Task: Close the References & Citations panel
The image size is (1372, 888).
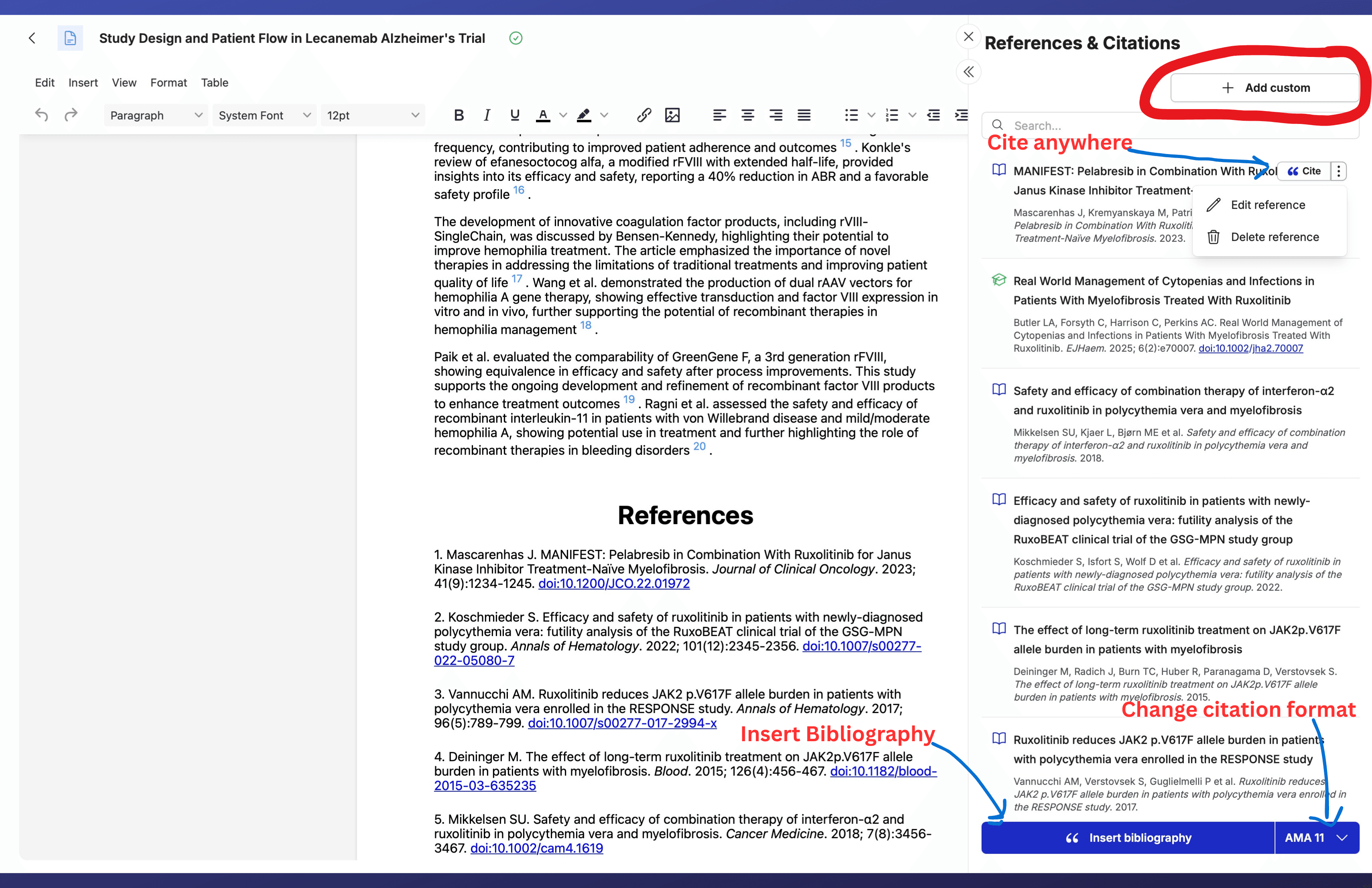Action: tap(968, 36)
